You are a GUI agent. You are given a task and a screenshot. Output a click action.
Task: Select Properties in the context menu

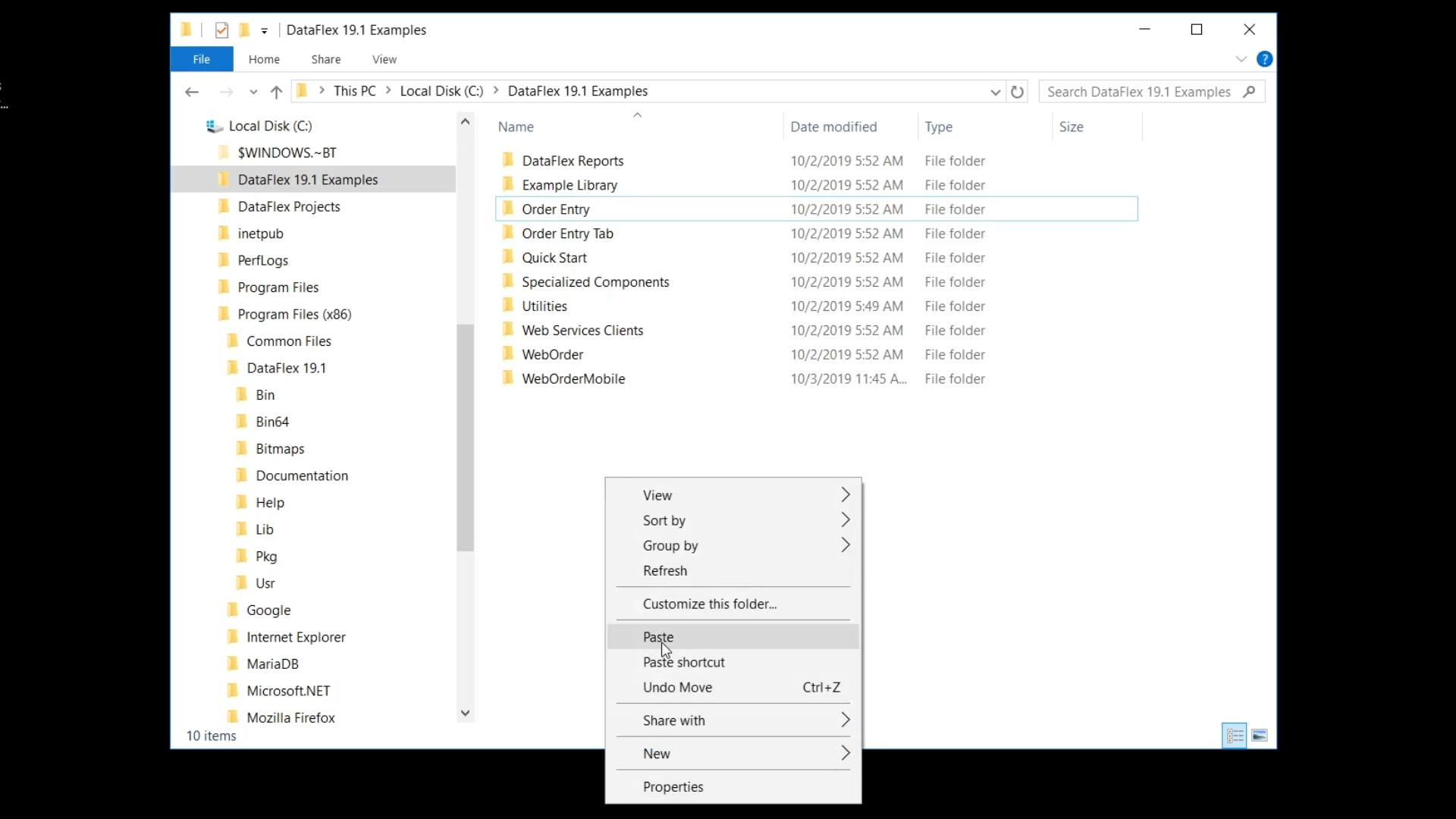(x=673, y=786)
